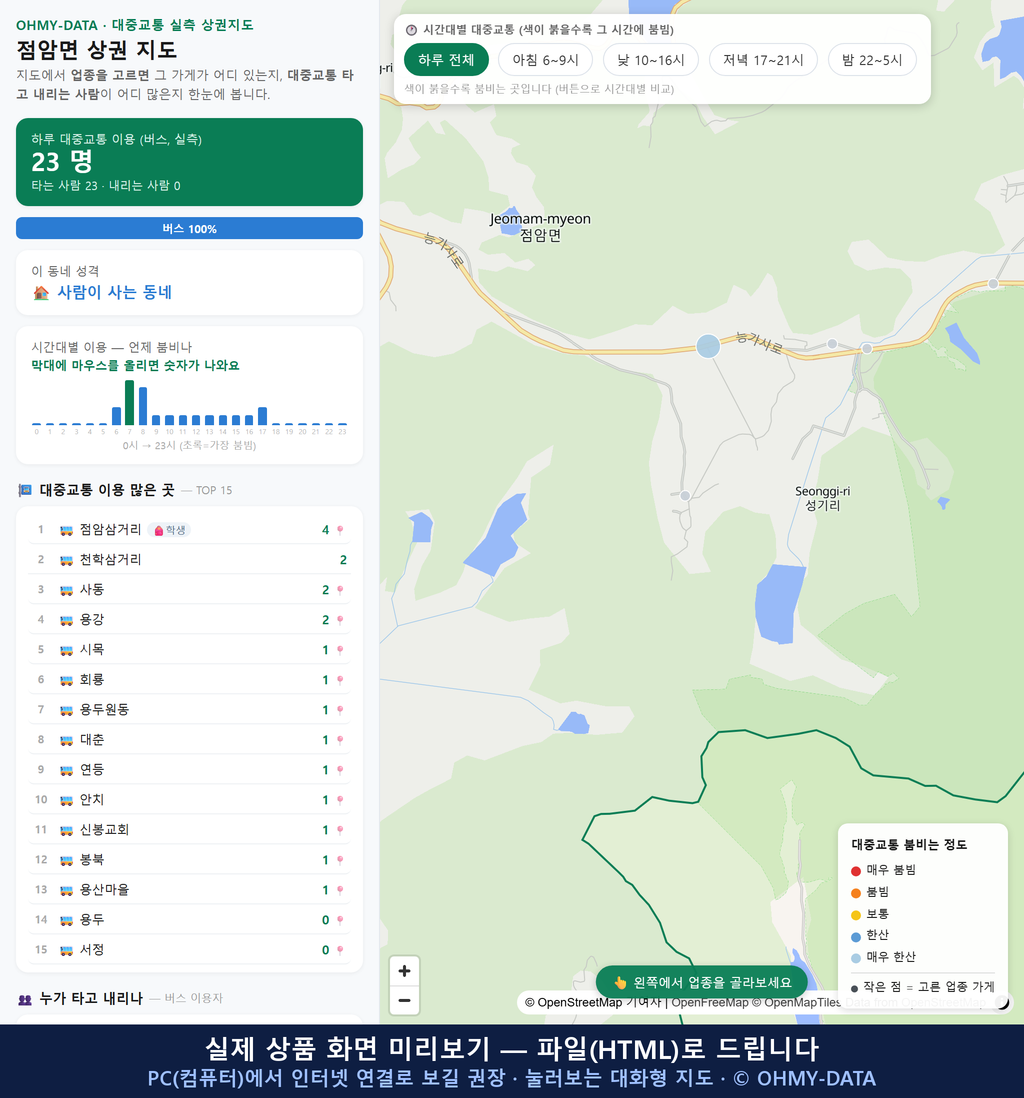Switch to 낮 10~16시 time filter
Screen dimensions: 1024x1098
coord(651,60)
